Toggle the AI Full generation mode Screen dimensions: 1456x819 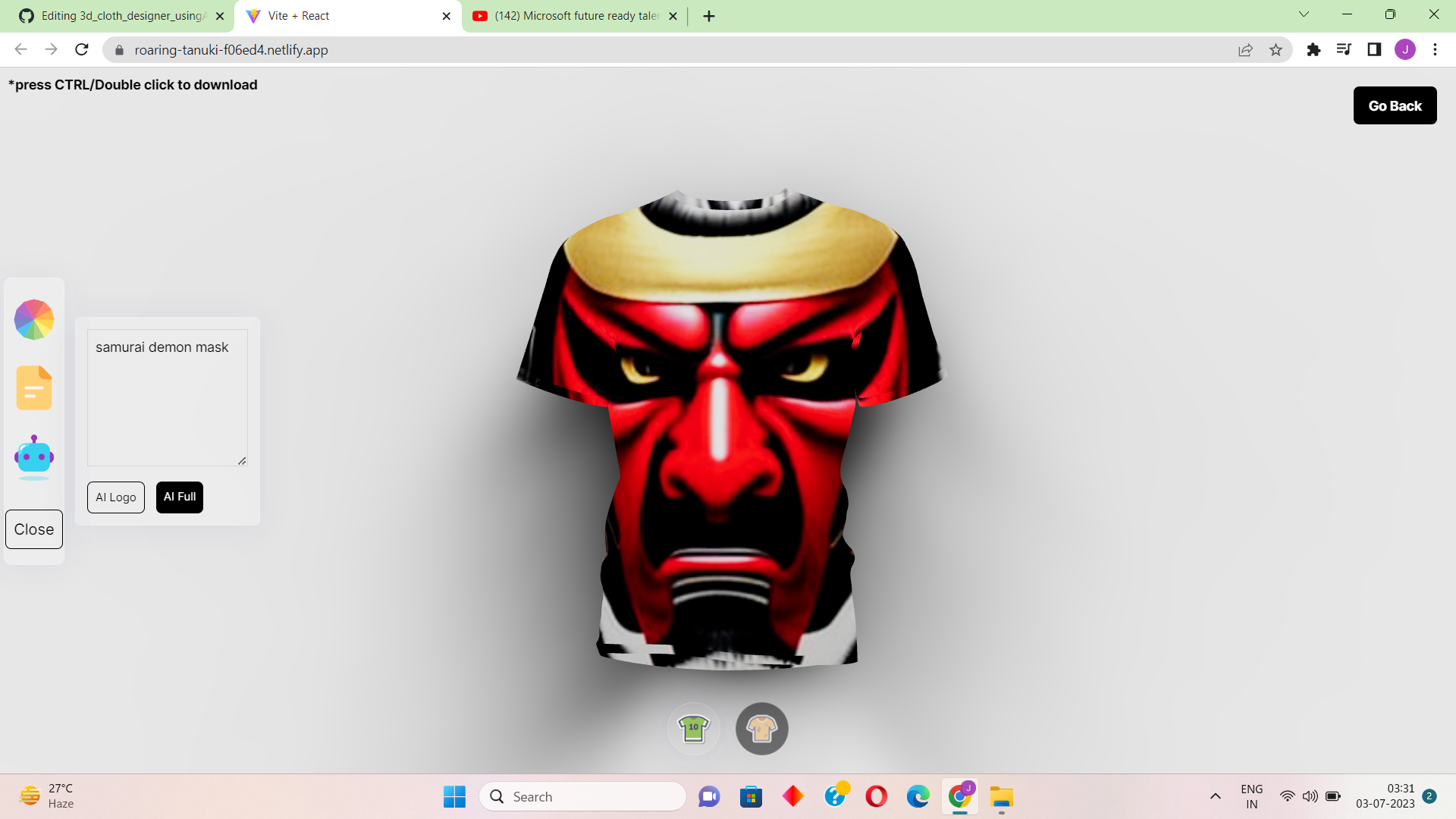point(179,497)
